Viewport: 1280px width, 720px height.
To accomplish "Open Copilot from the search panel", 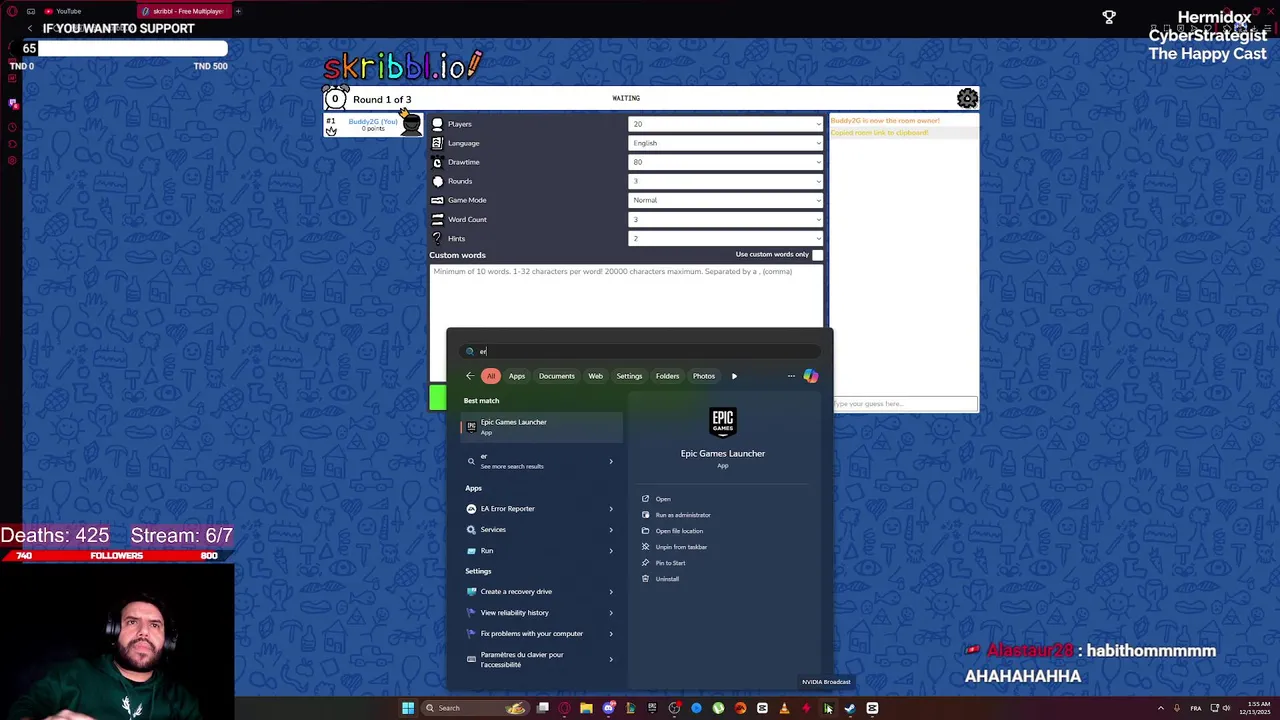I will tap(811, 376).
